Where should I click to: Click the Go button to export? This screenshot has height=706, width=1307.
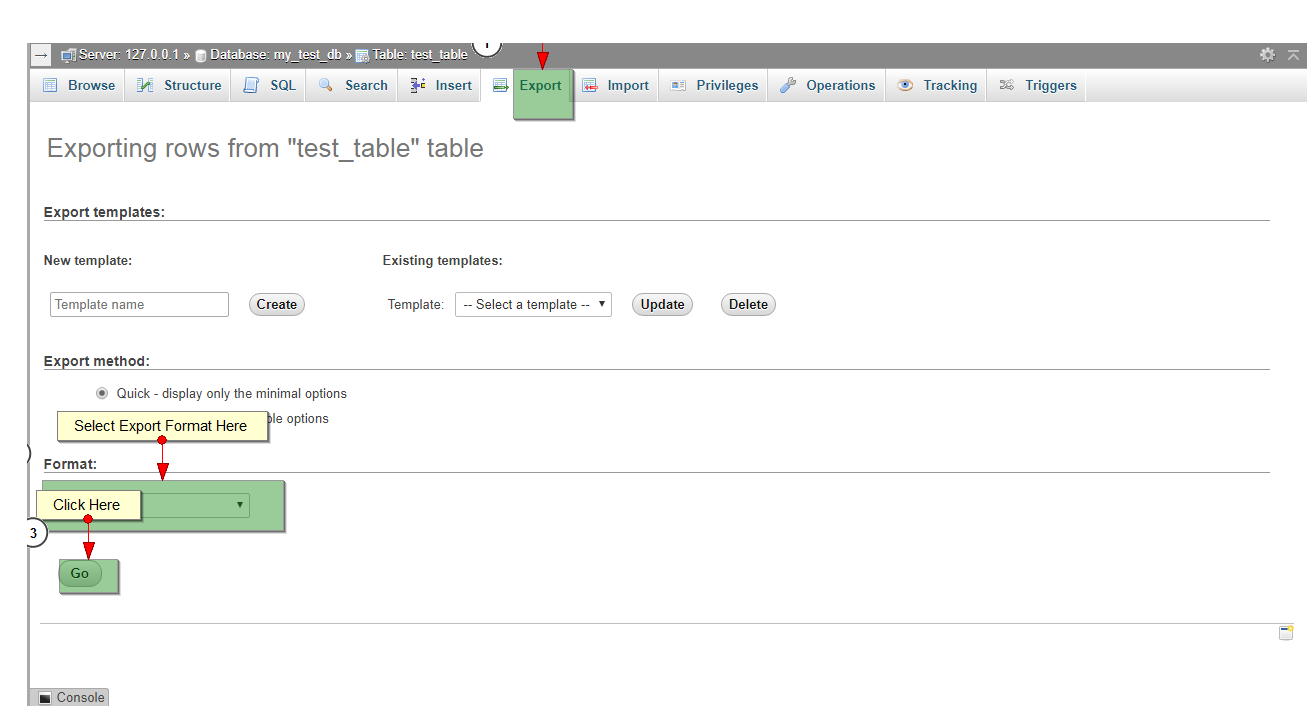pyautogui.click(x=80, y=574)
